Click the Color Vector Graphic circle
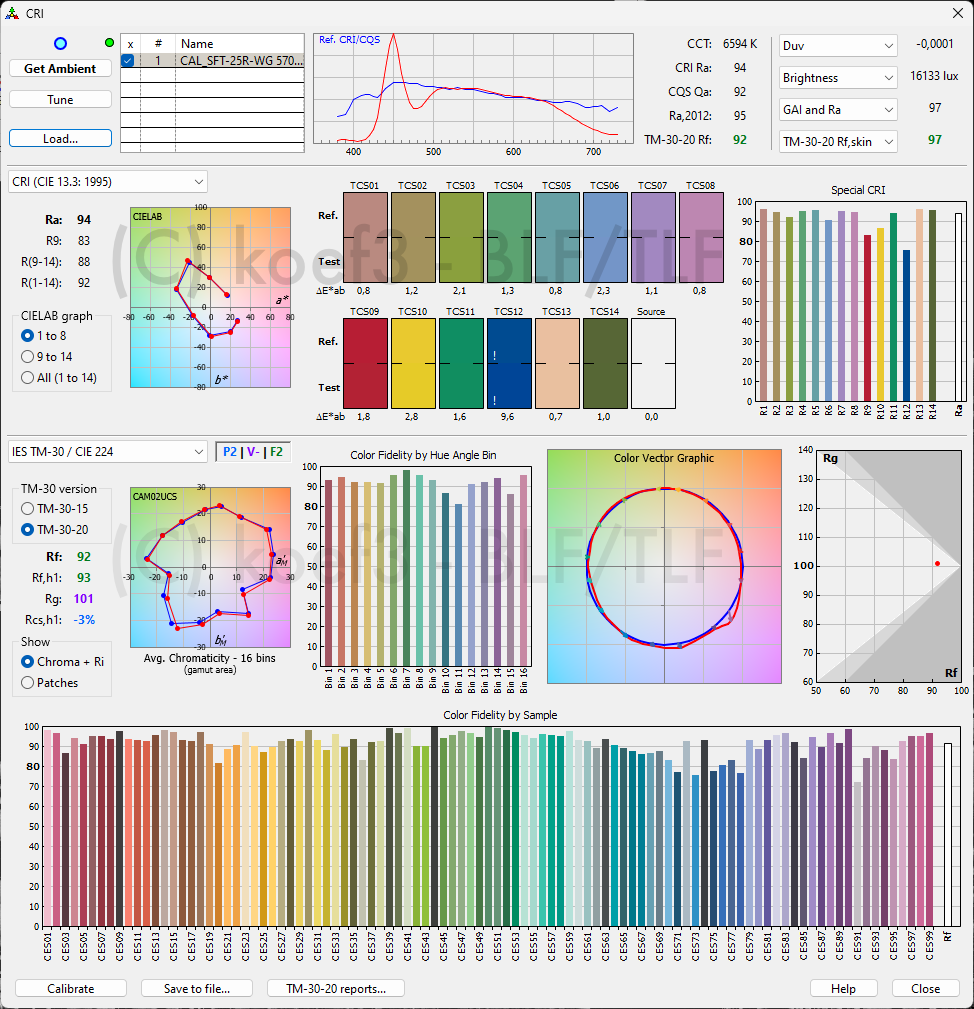The height and width of the screenshot is (1009, 974). [664, 566]
